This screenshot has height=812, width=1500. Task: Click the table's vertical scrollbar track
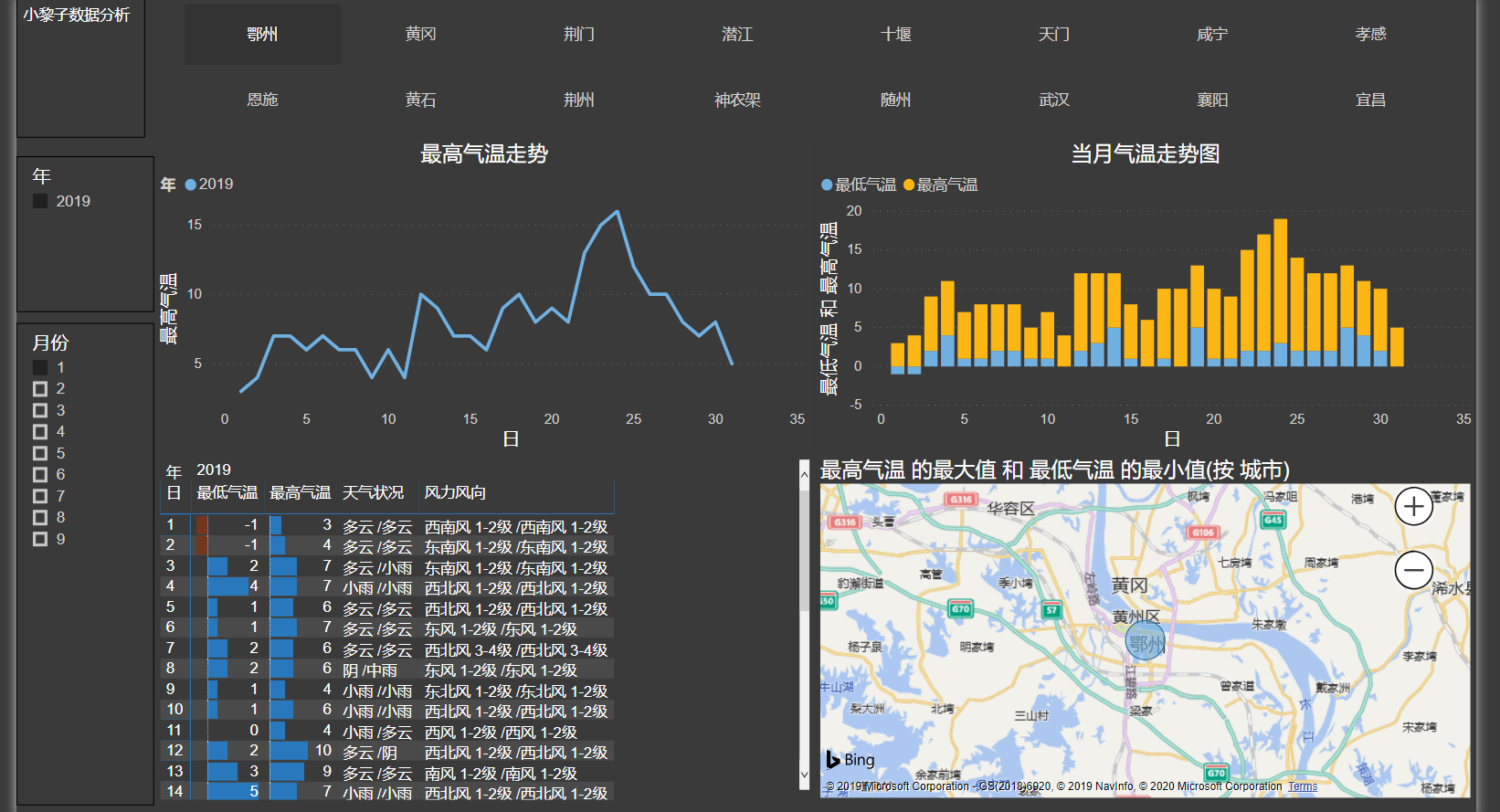point(804,621)
